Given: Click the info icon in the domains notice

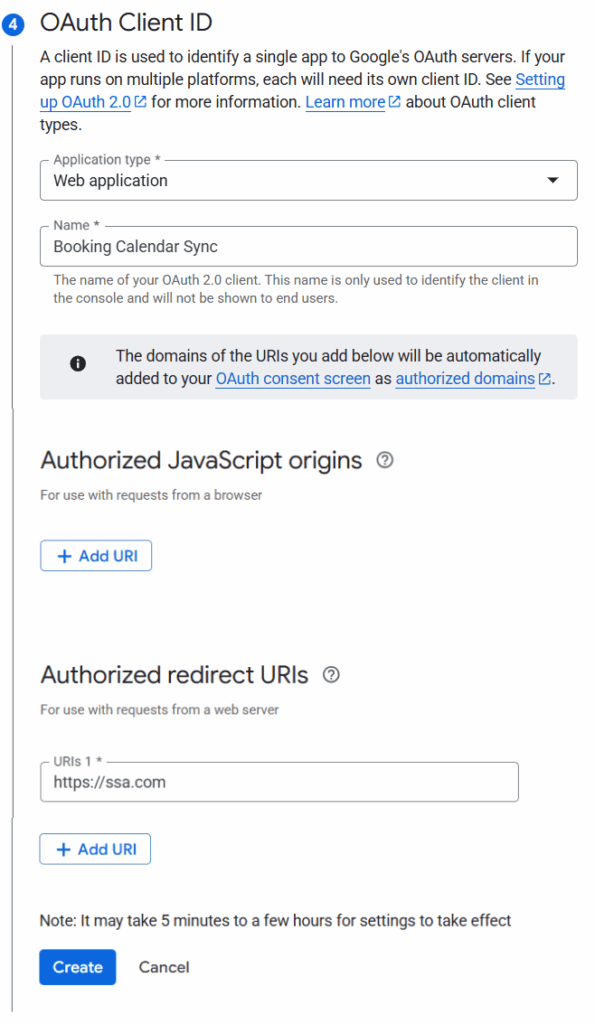Looking at the screenshot, I should point(78,364).
